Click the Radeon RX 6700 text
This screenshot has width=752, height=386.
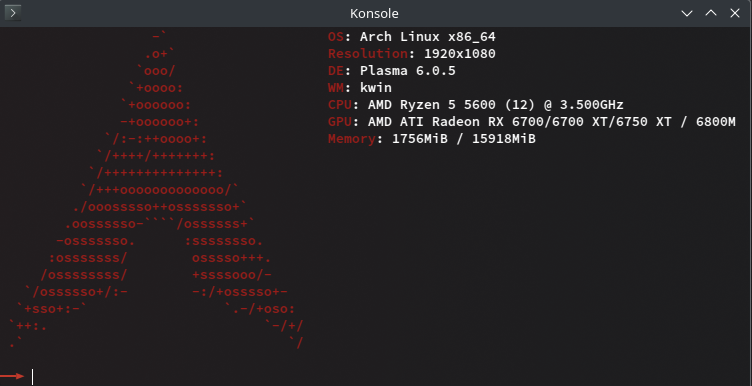pyautogui.click(x=508, y=122)
